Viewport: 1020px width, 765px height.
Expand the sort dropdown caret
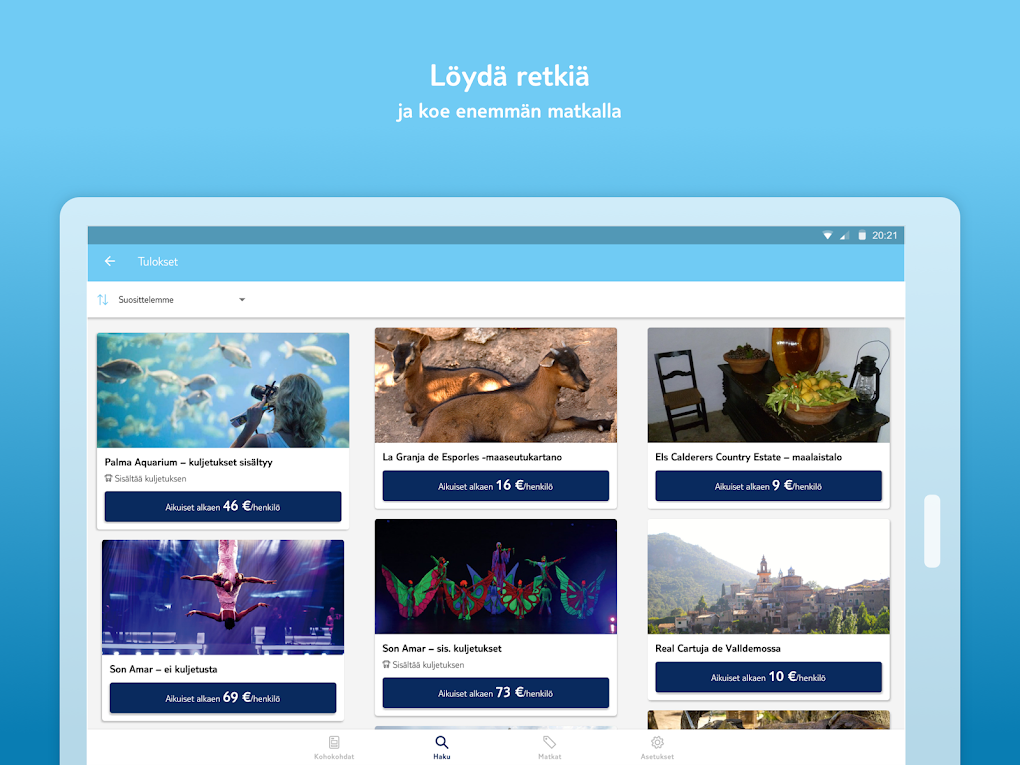(242, 300)
